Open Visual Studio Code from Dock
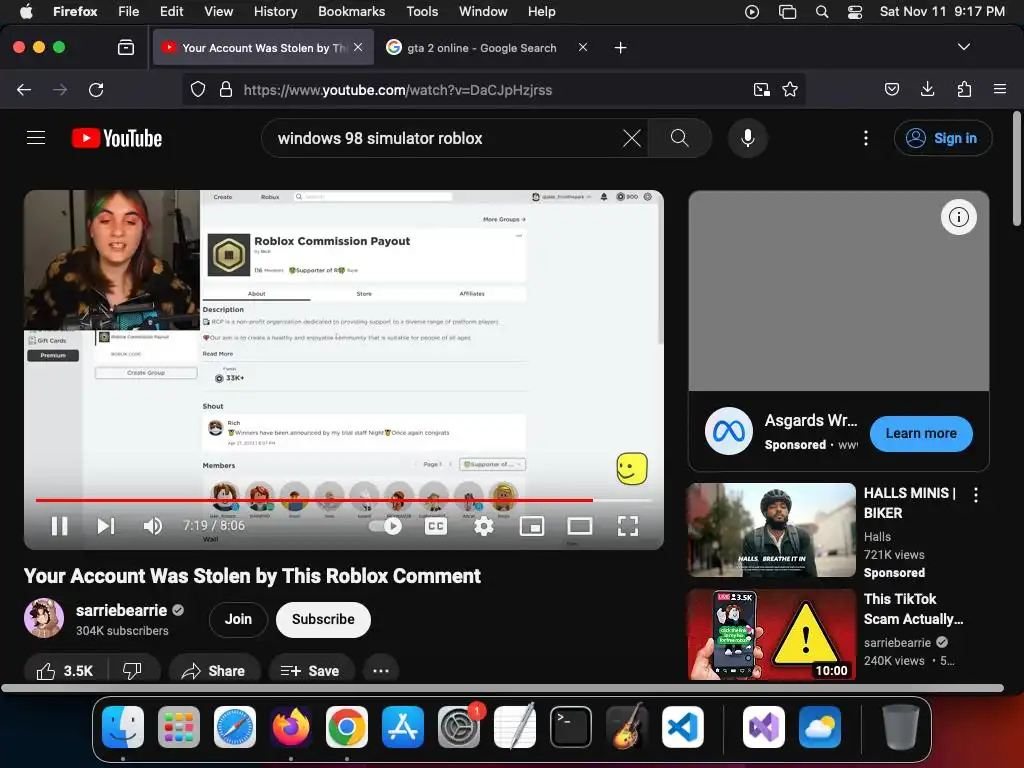 click(x=682, y=727)
